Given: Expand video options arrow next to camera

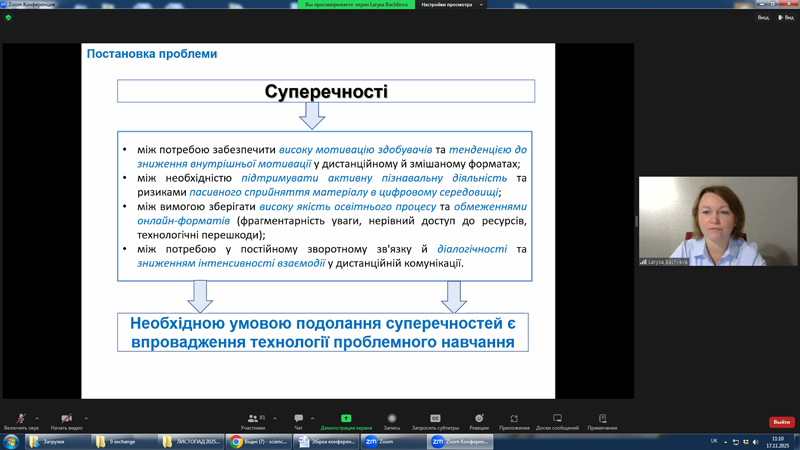Looking at the screenshot, I should pyautogui.click(x=86, y=418).
